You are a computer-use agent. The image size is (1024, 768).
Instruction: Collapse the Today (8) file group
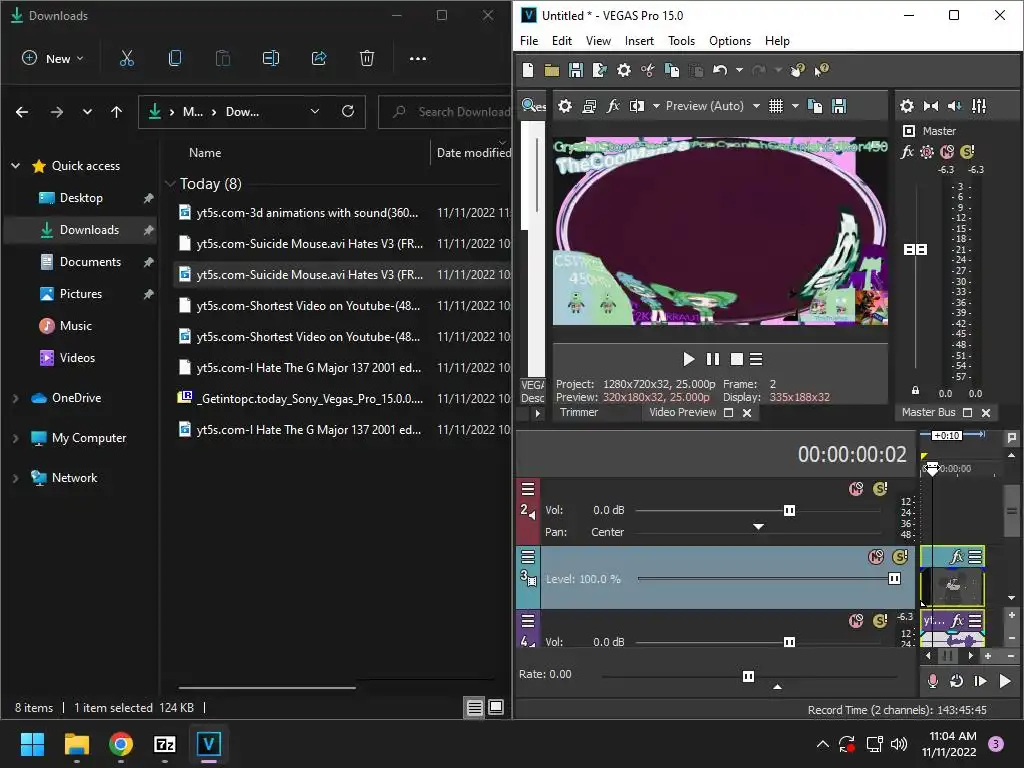(x=170, y=184)
